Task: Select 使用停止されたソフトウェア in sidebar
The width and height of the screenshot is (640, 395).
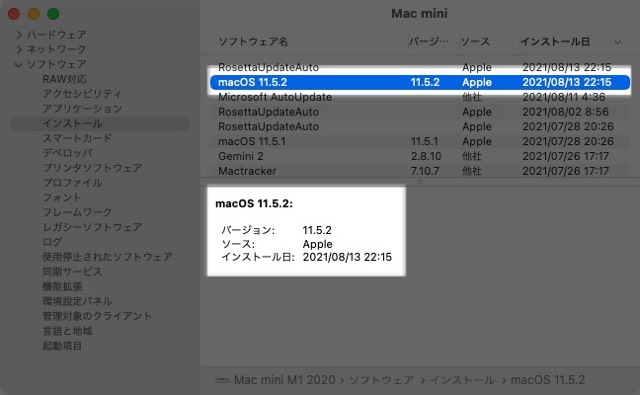Action: [x=107, y=257]
